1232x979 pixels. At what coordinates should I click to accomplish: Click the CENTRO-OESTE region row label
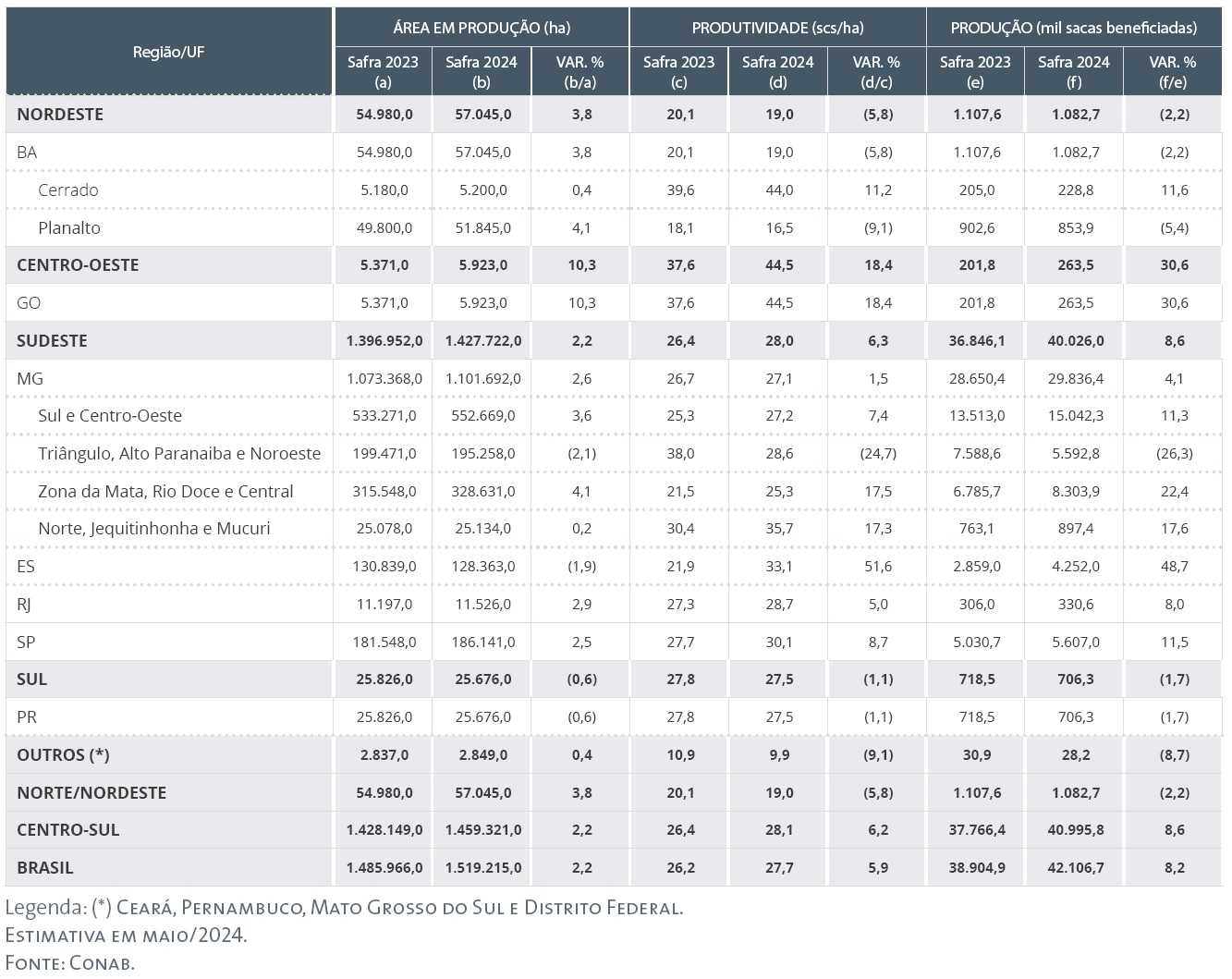click(x=78, y=265)
